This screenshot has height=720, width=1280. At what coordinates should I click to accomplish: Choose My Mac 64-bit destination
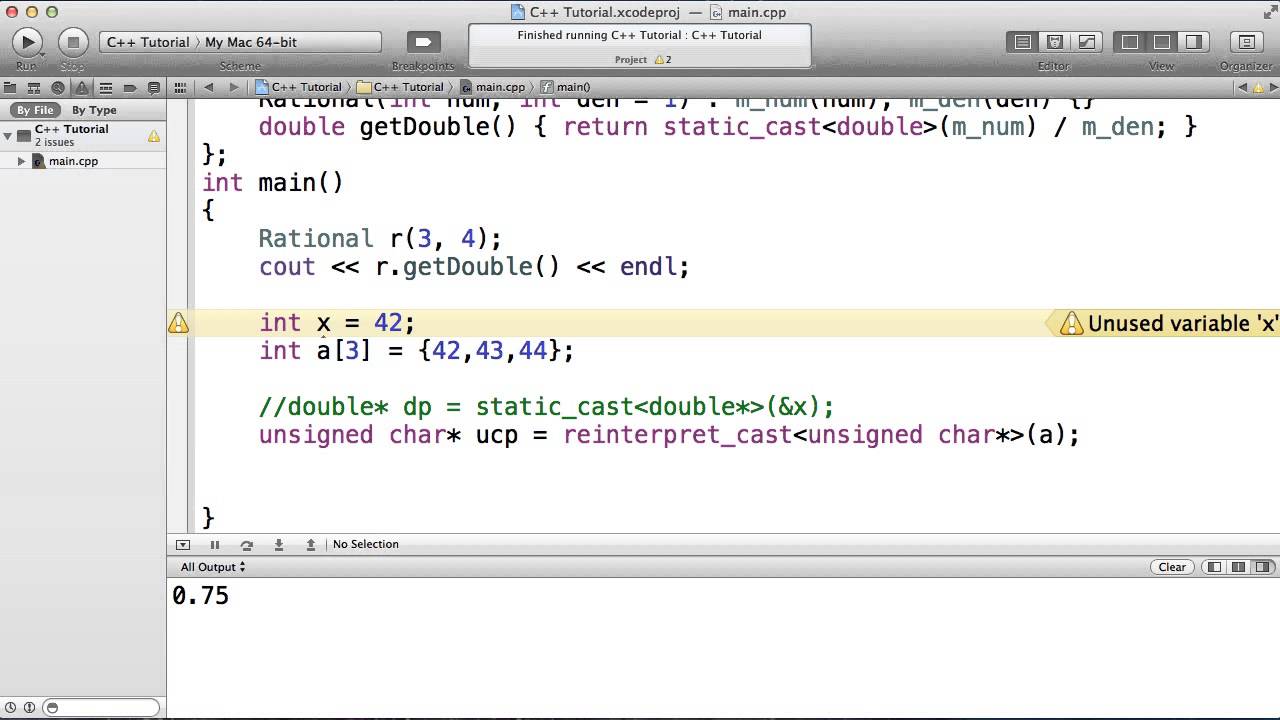coord(251,42)
